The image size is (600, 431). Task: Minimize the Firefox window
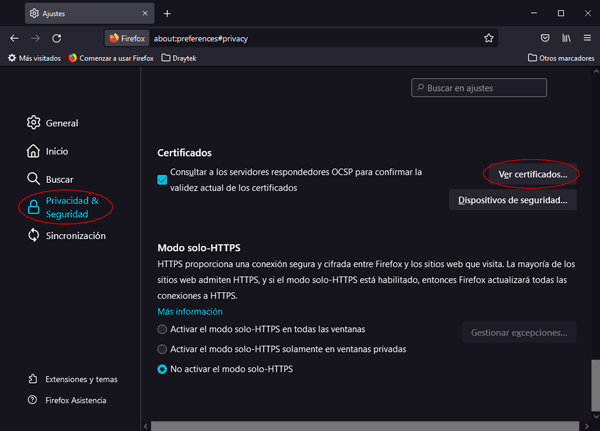534,13
